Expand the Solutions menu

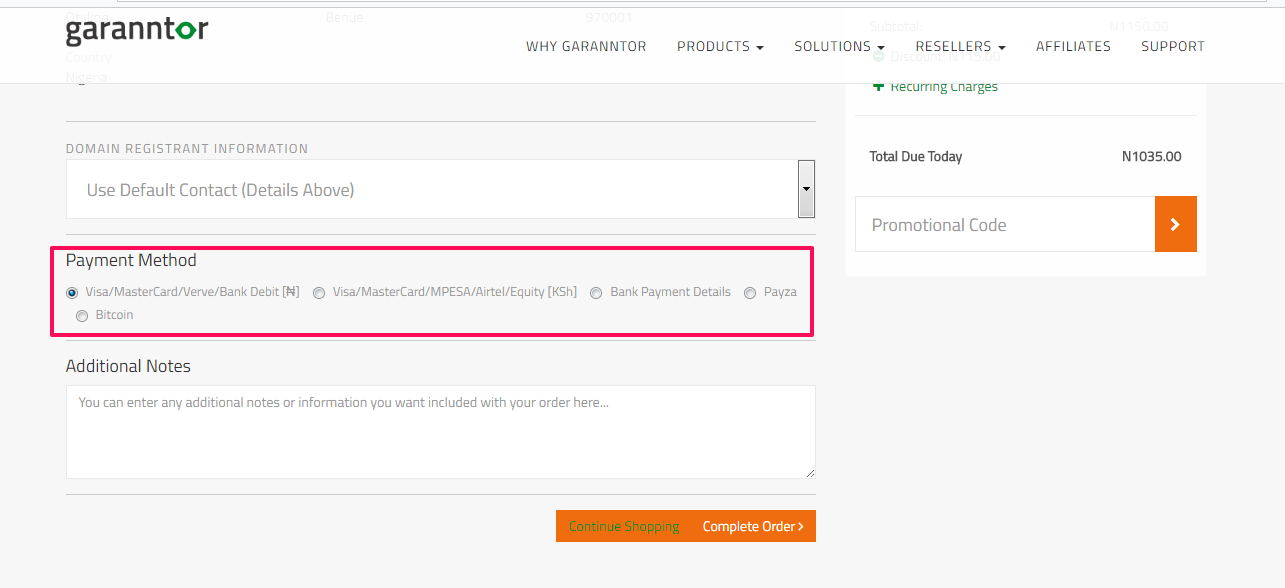(x=839, y=46)
